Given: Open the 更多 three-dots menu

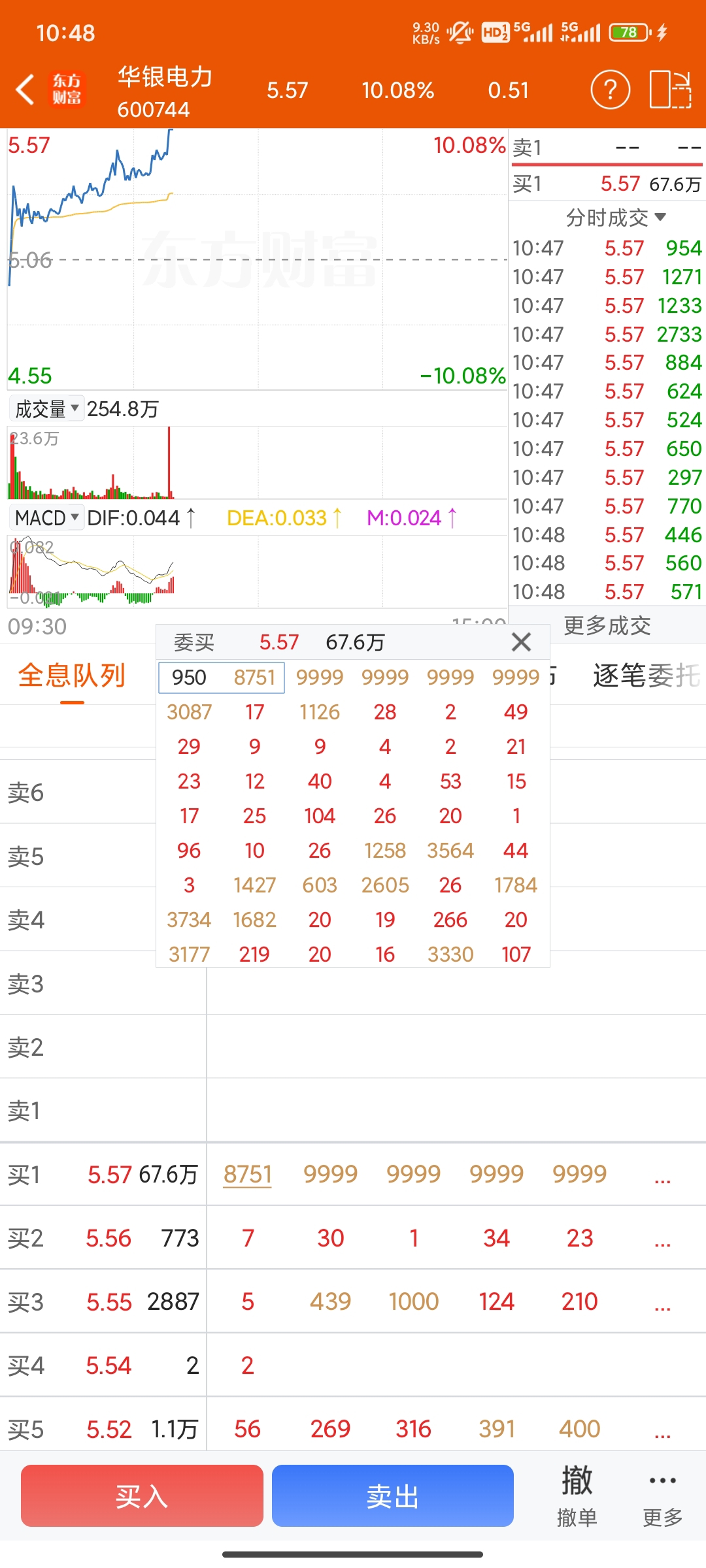Looking at the screenshot, I should tap(662, 1495).
